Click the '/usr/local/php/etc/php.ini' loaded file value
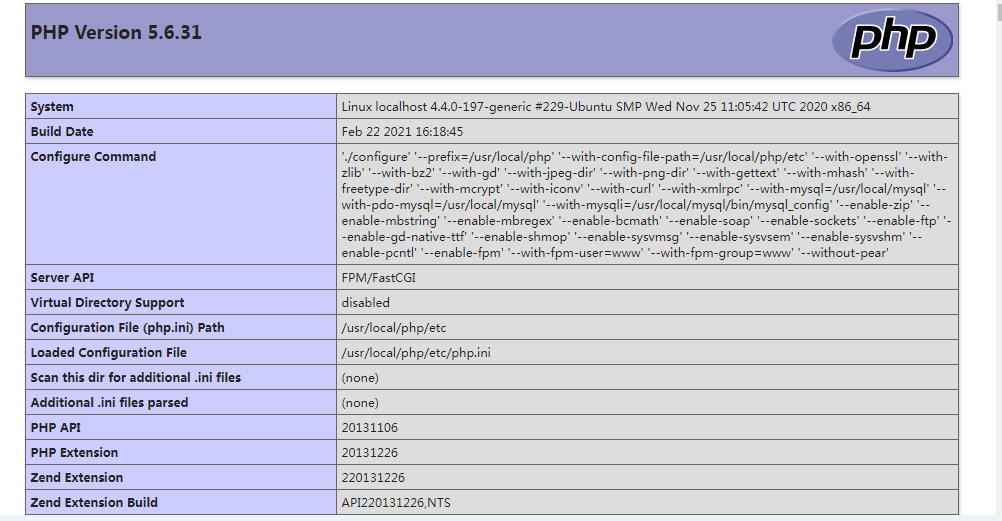The width and height of the screenshot is (1002, 521). (x=416, y=353)
